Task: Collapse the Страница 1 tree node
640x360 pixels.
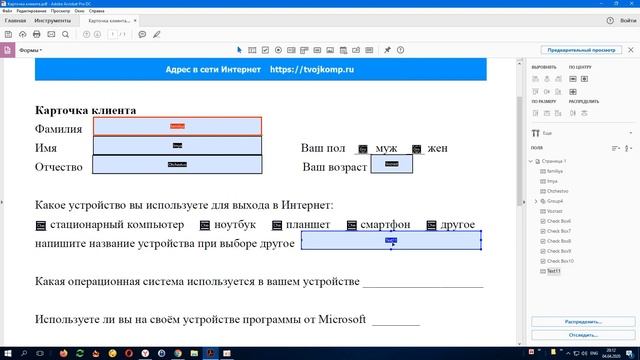Action: (x=531, y=161)
